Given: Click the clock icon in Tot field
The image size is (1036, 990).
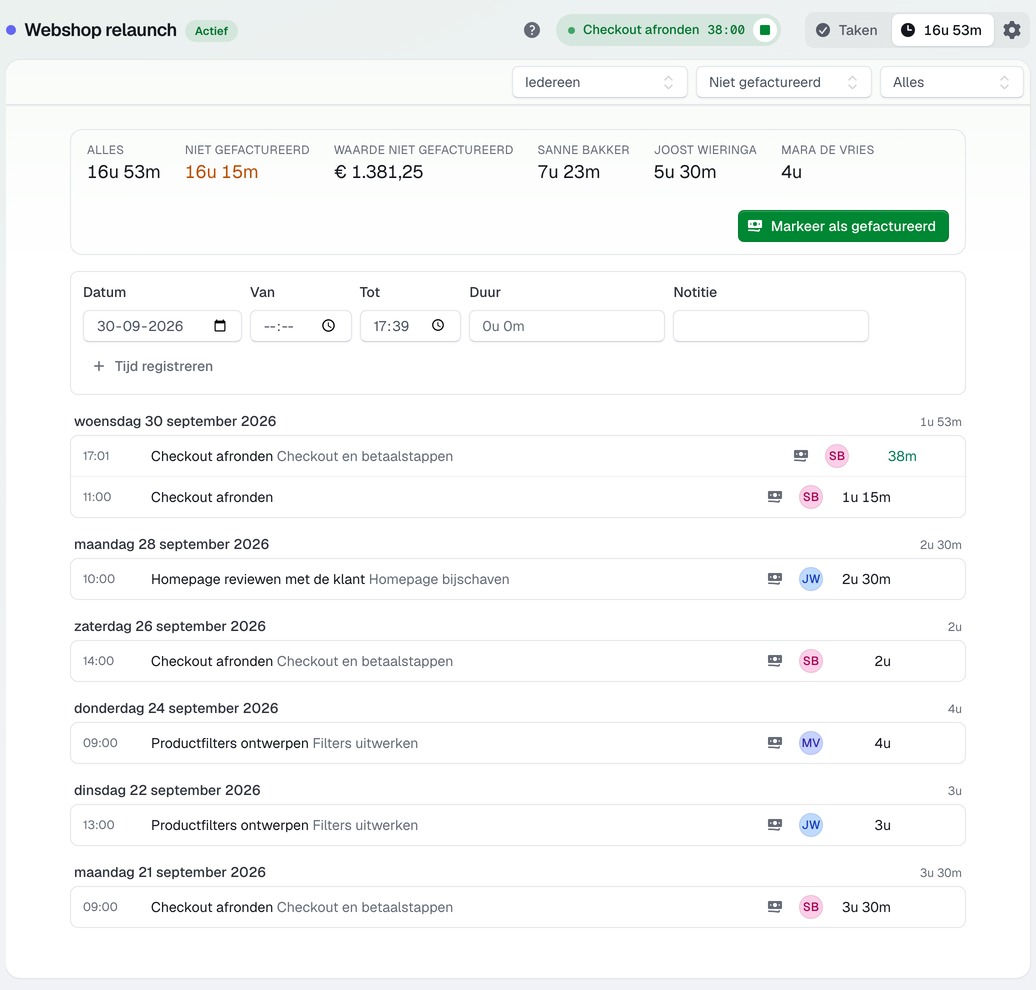Looking at the screenshot, I should pyautogui.click(x=438, y=326).
